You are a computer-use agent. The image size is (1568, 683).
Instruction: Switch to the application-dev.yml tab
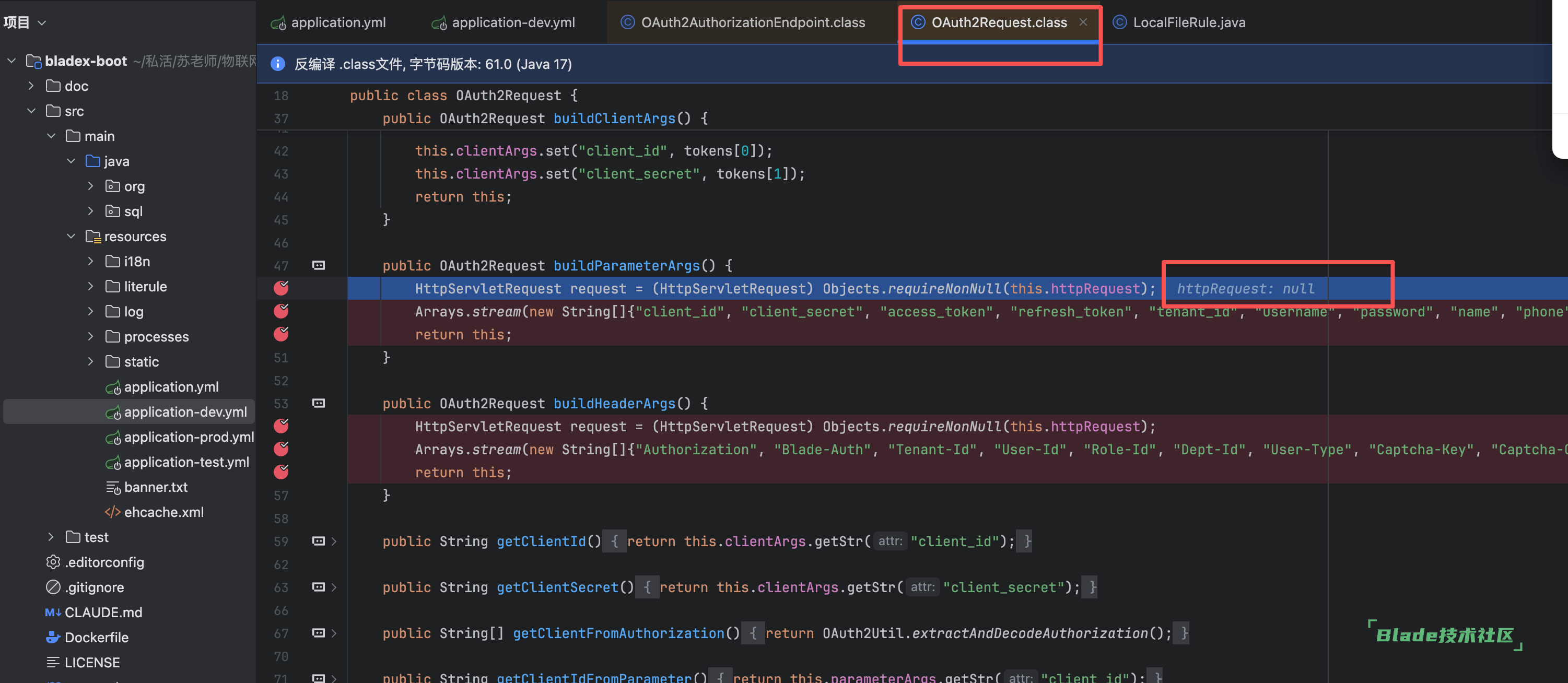504,22
